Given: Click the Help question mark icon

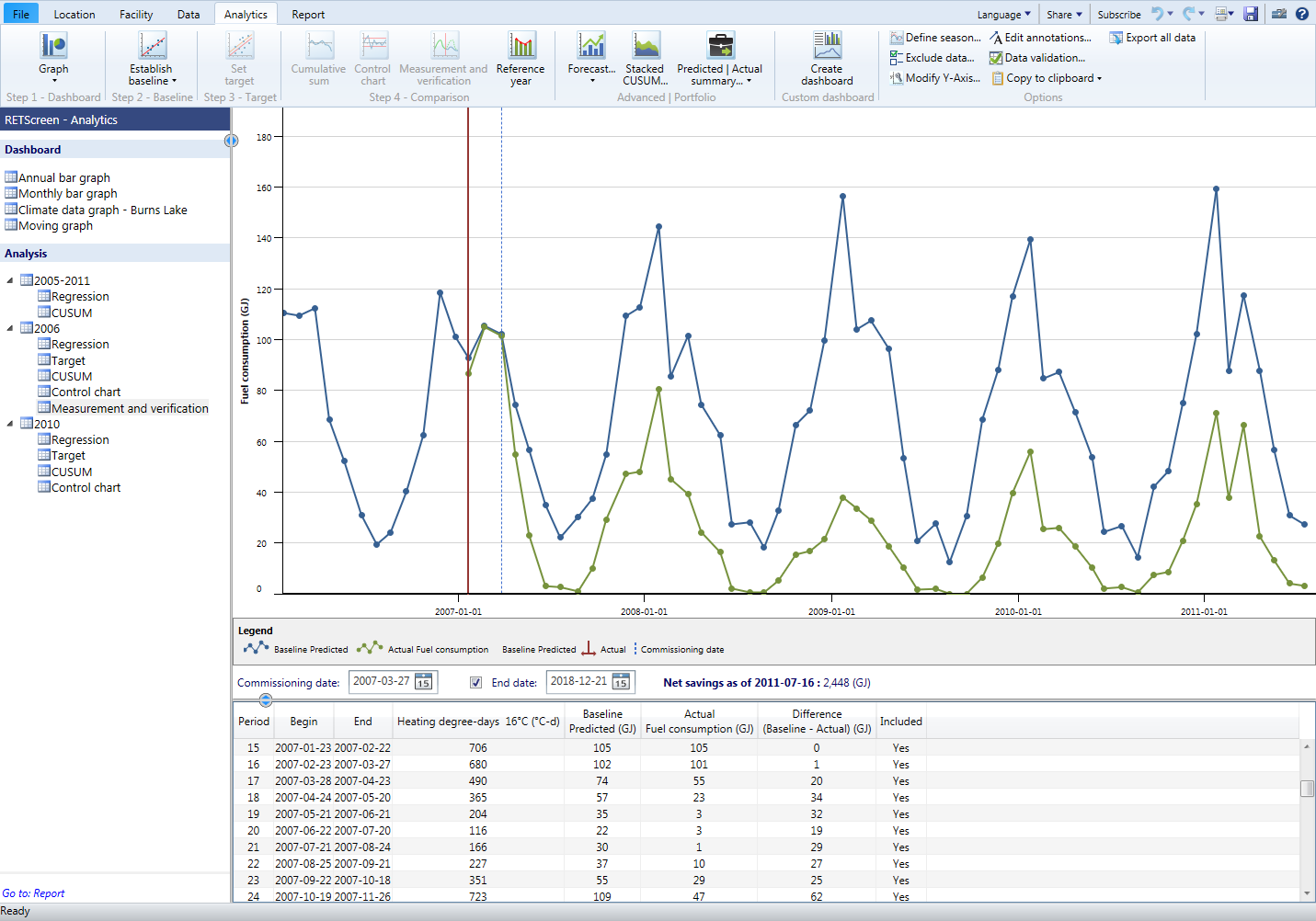Looking at the screenshot, I should [x=1302, y=14].
